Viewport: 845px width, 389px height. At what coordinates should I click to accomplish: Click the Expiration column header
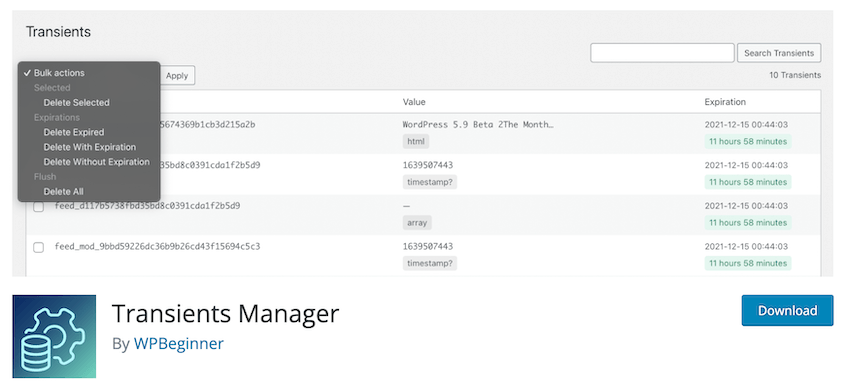(x=725, y=102)
